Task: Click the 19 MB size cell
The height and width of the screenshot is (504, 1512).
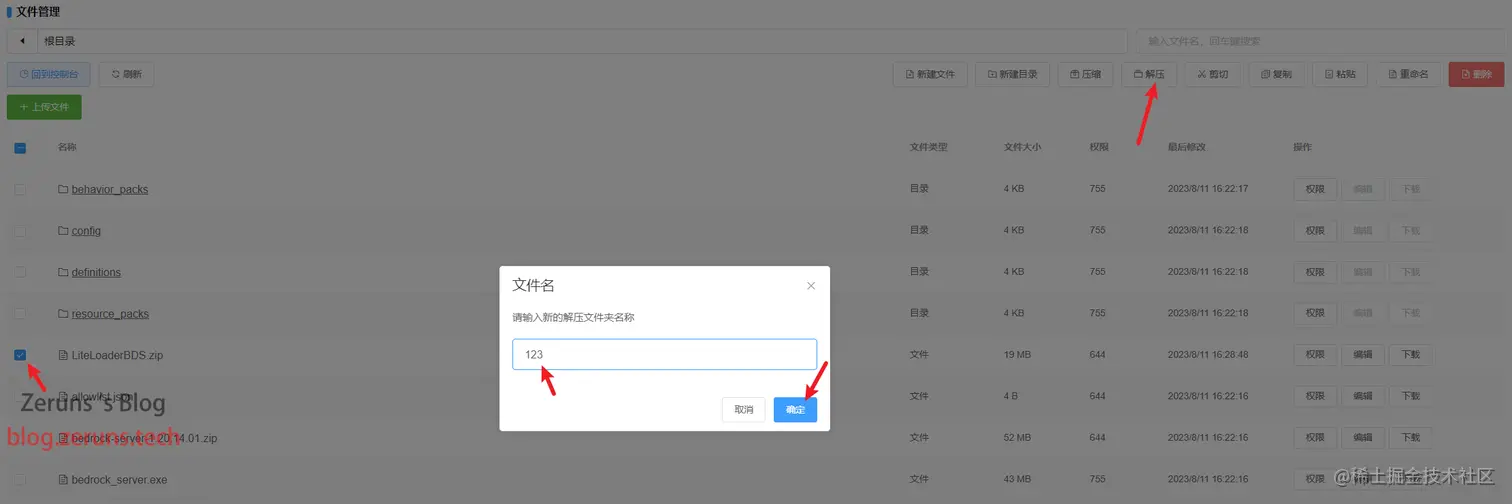Action: [1016, 355]
